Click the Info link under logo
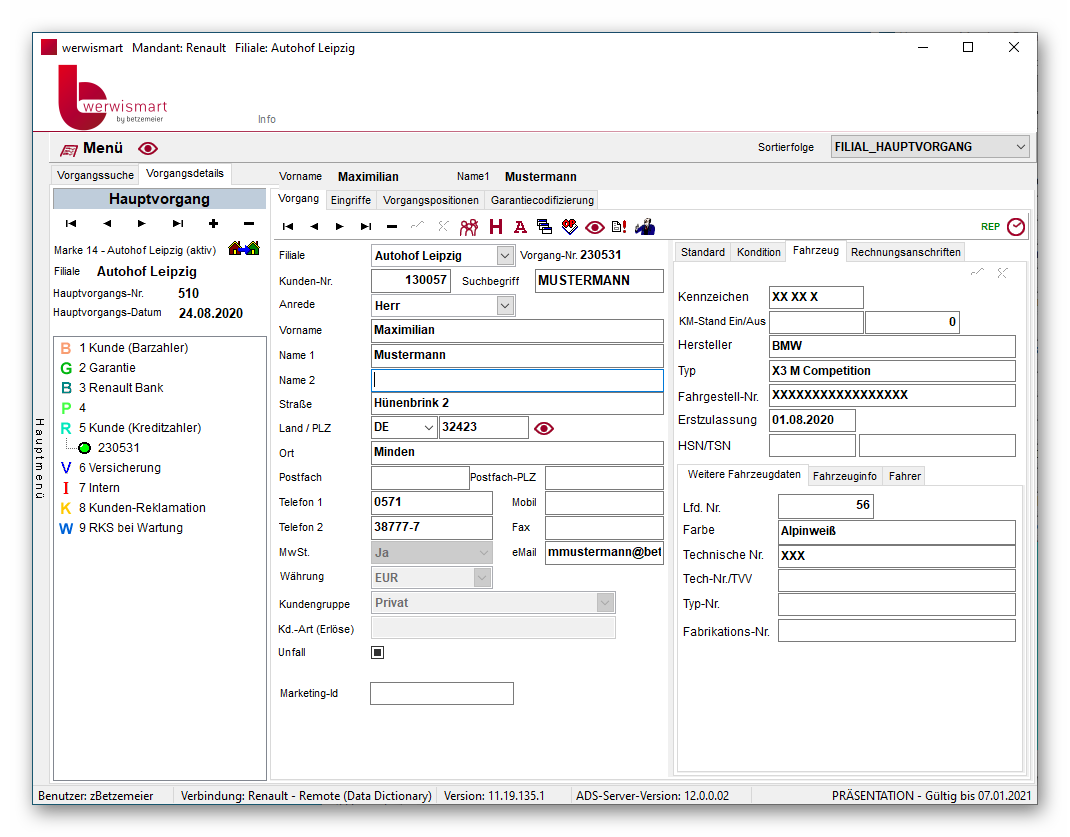 coord(267,119)
